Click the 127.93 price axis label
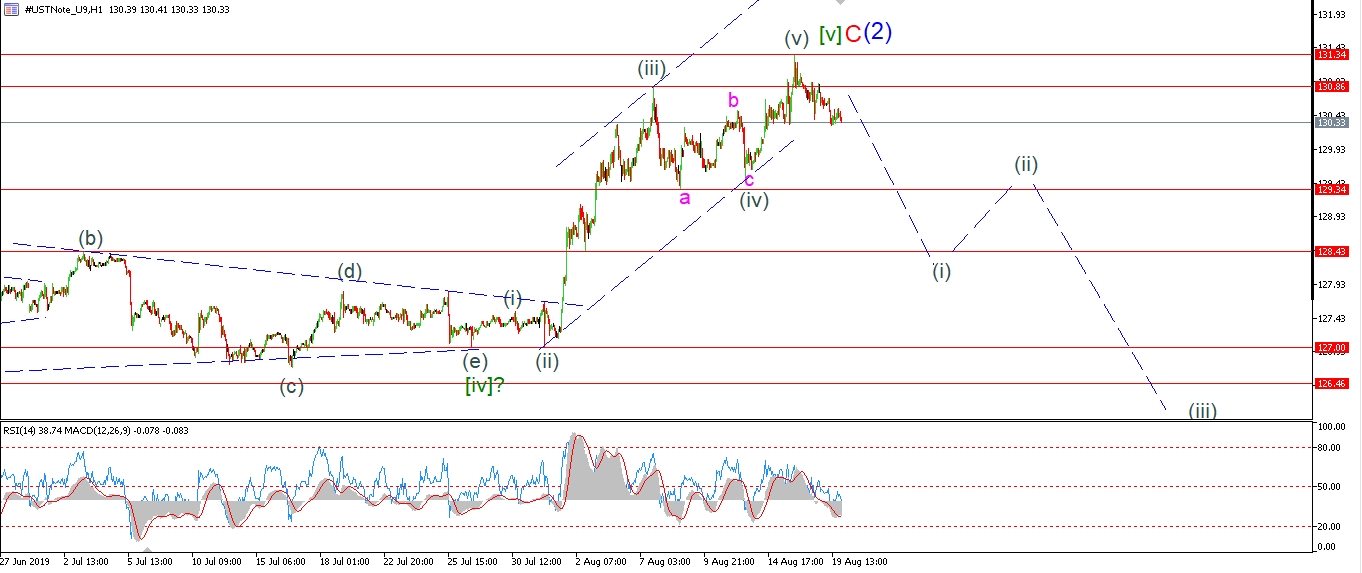Screen dimensions: 1362x573 point(1332,285)
